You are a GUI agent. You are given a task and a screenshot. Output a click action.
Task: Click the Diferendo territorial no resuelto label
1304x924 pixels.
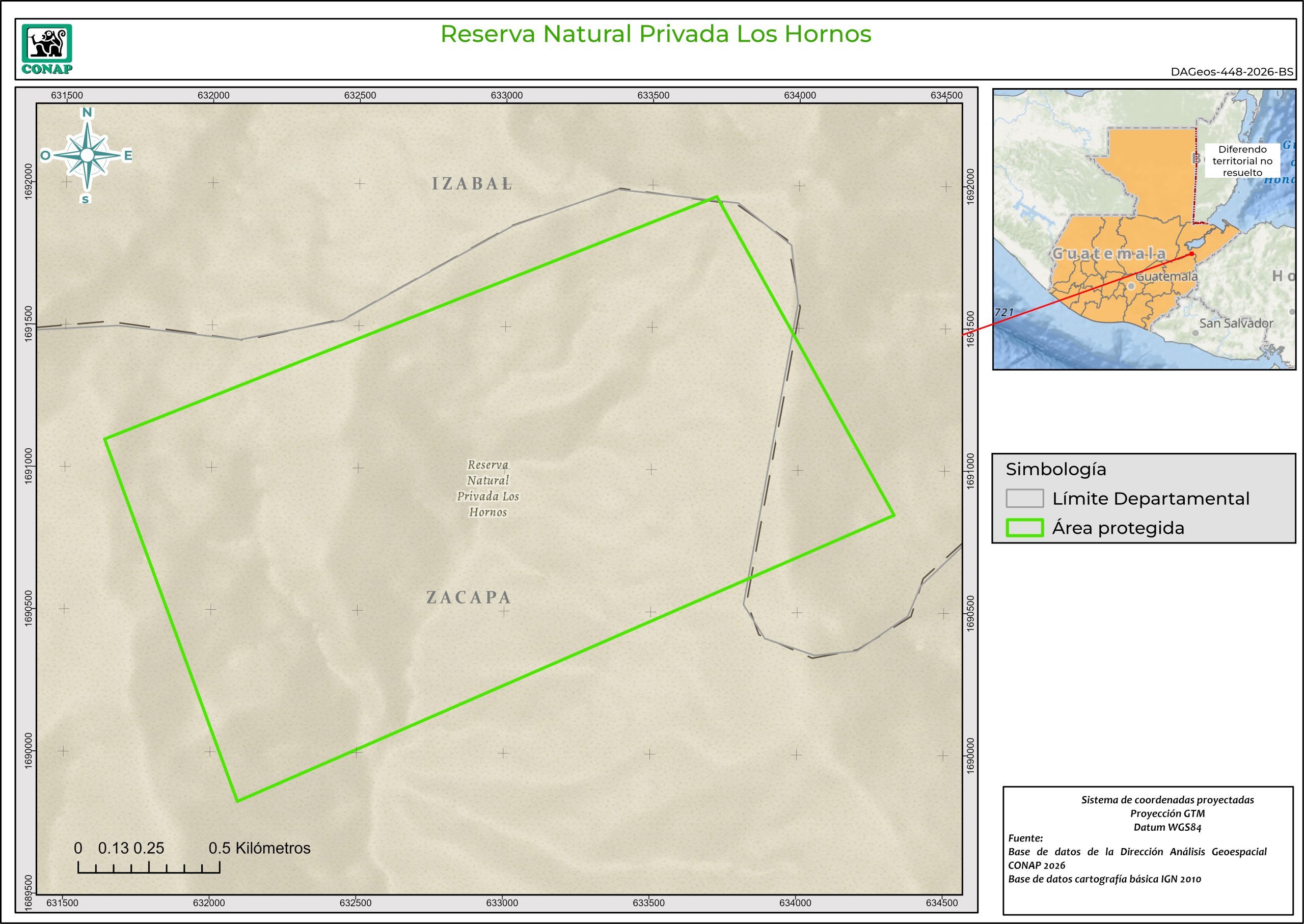[1242, 161]
